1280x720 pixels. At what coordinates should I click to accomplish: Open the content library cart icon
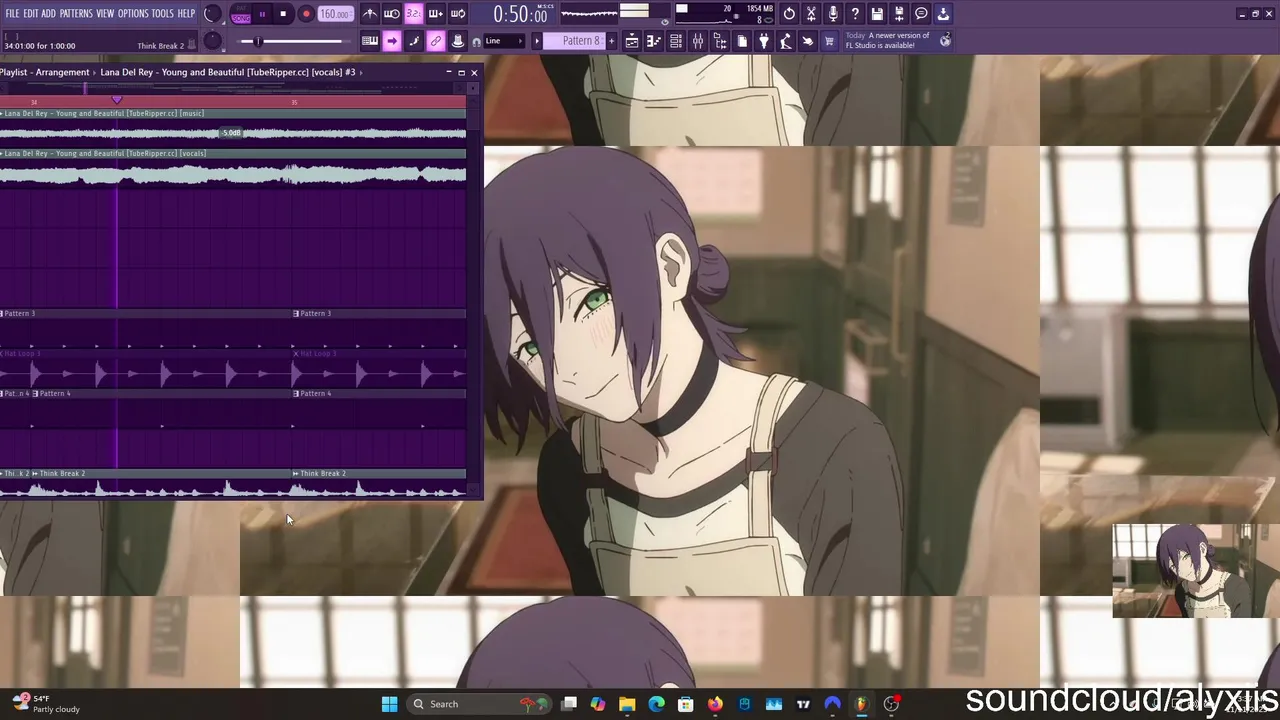[829, 41]
